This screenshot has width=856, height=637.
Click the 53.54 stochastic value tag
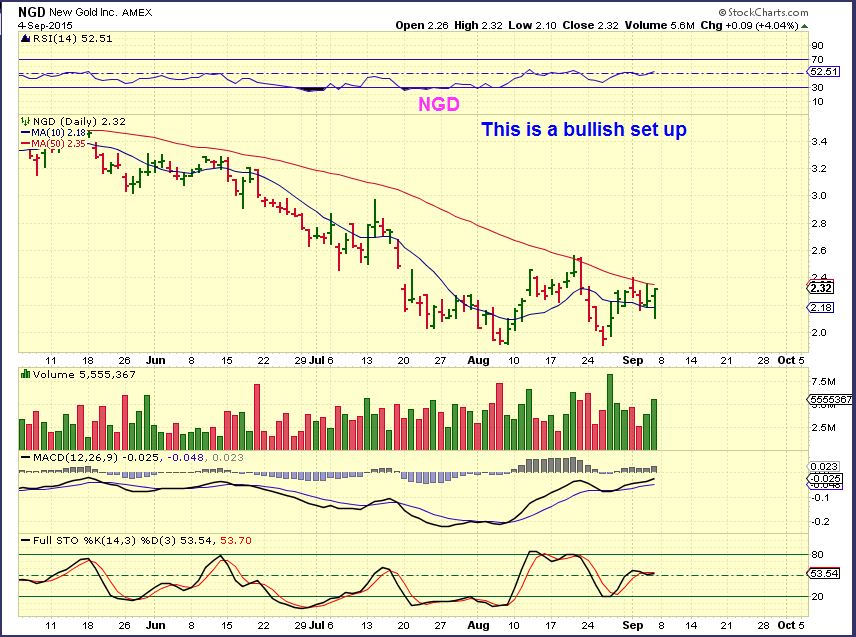(823, 574)
